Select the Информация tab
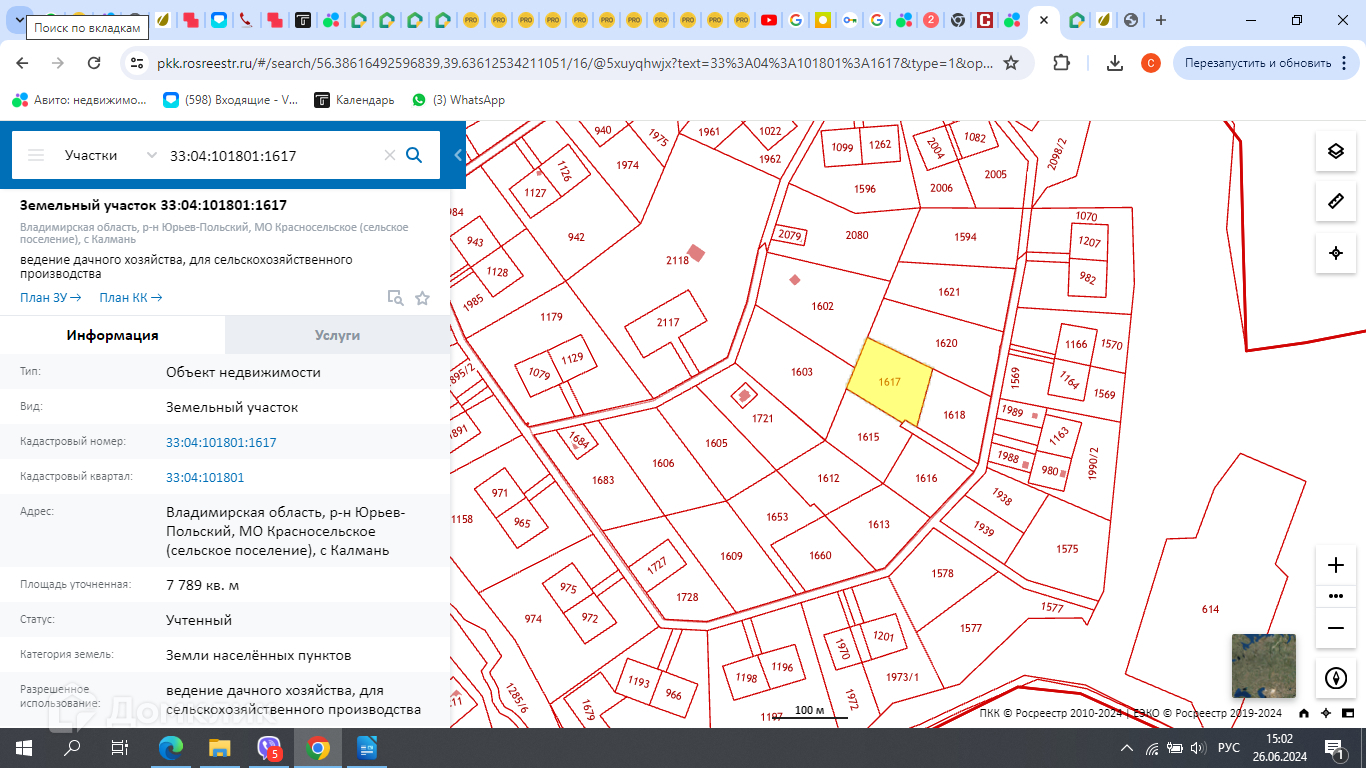 (x=112, y=335)
